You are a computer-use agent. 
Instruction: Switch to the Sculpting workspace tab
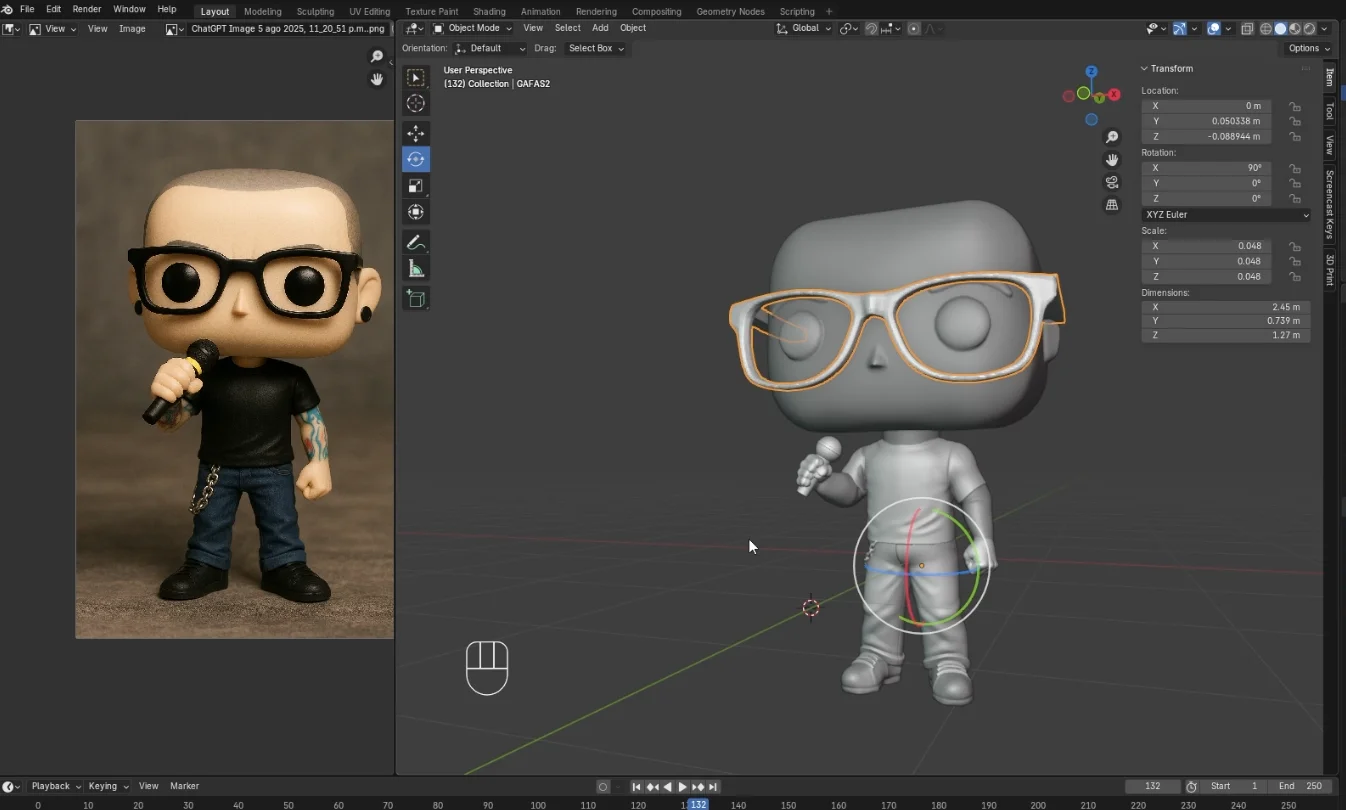[x=315, y=11]
